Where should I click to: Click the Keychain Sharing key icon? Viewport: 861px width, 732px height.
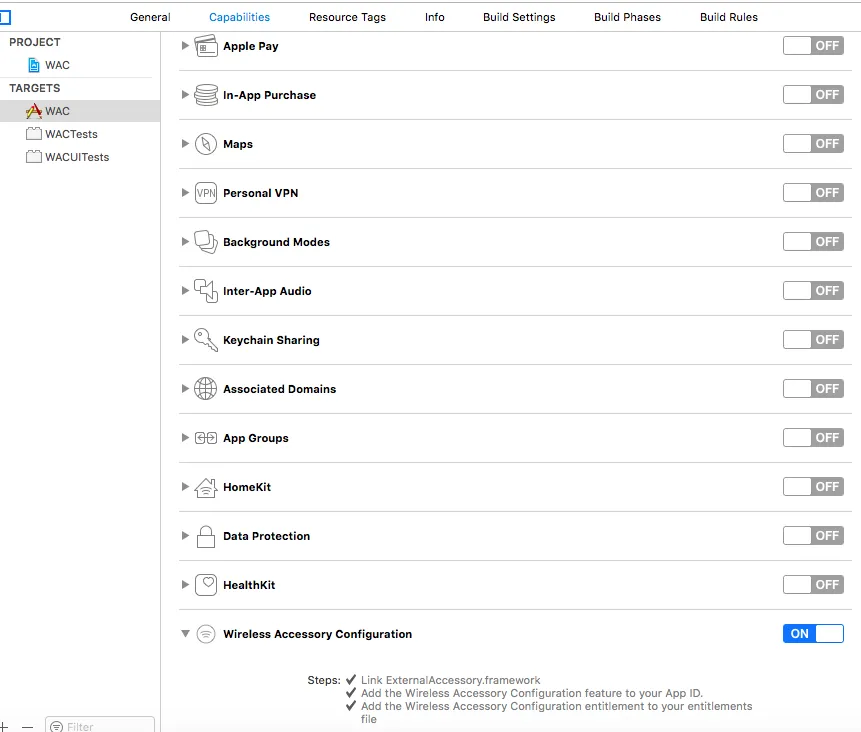[206, 340]
